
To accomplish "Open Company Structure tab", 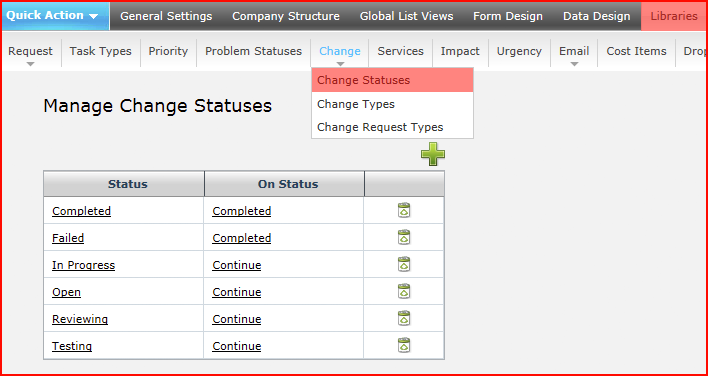I will click(x=286, y=16).
